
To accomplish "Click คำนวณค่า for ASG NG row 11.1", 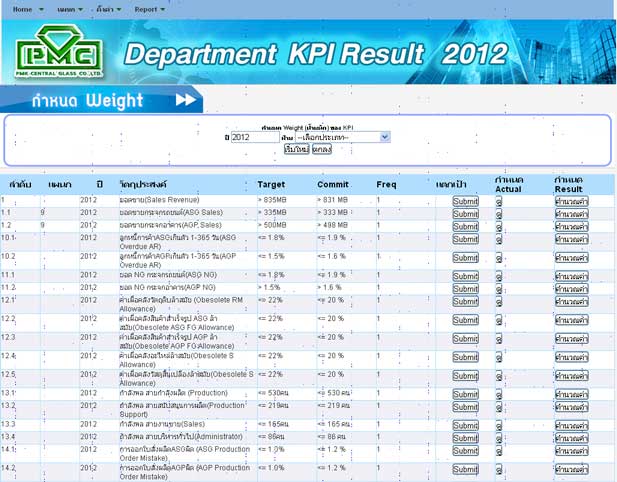I will [x=572, y=275].
